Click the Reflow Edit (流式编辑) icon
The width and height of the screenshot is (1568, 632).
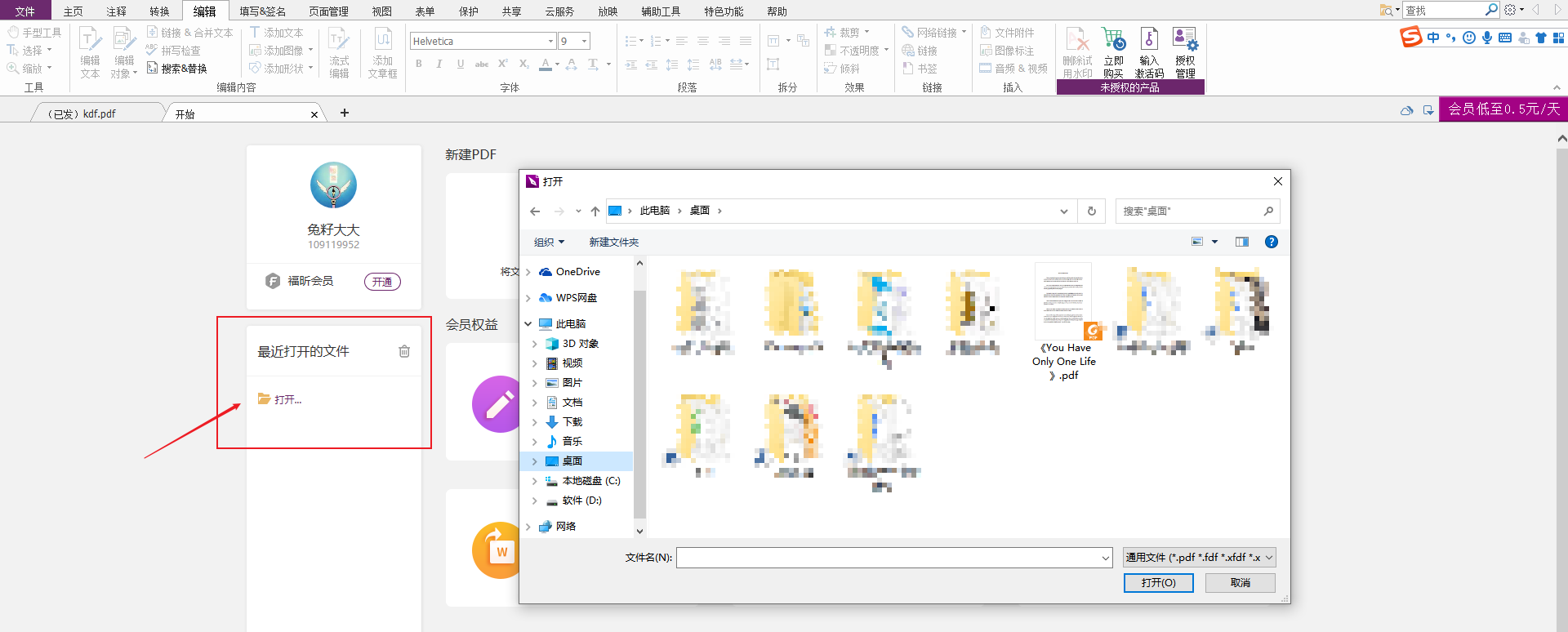339,52
